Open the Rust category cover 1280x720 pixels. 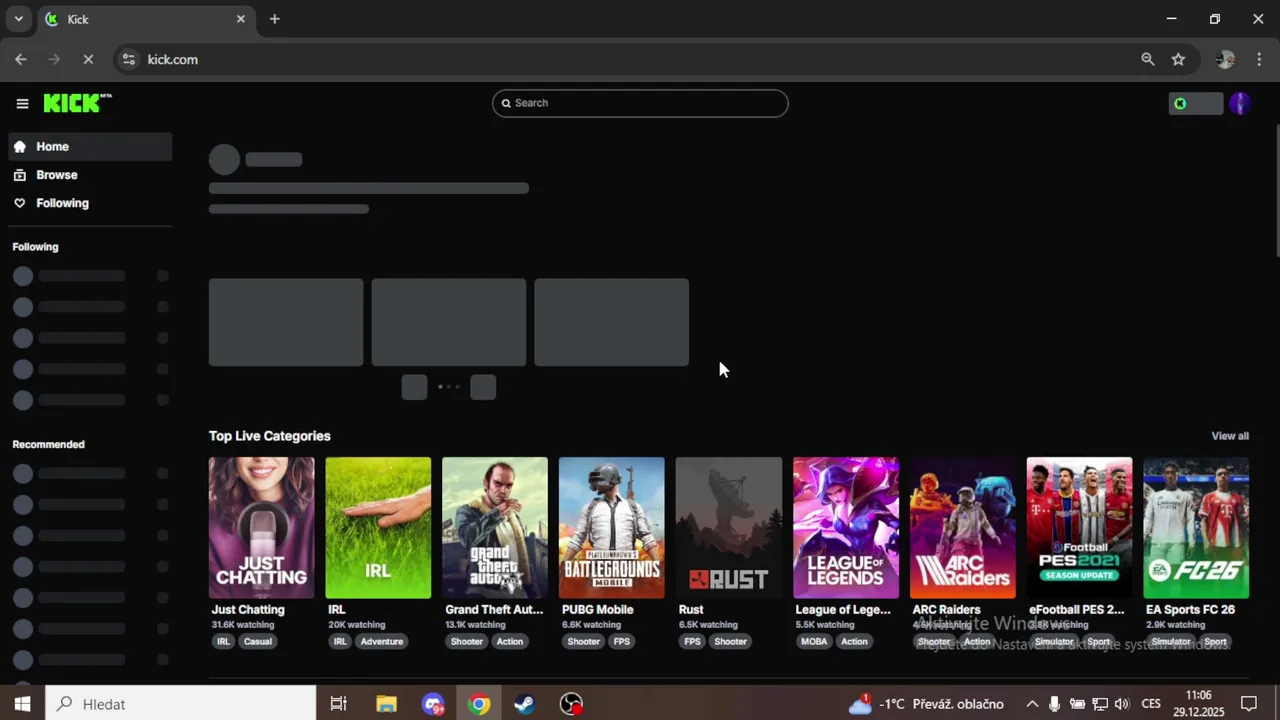[728, 528]
